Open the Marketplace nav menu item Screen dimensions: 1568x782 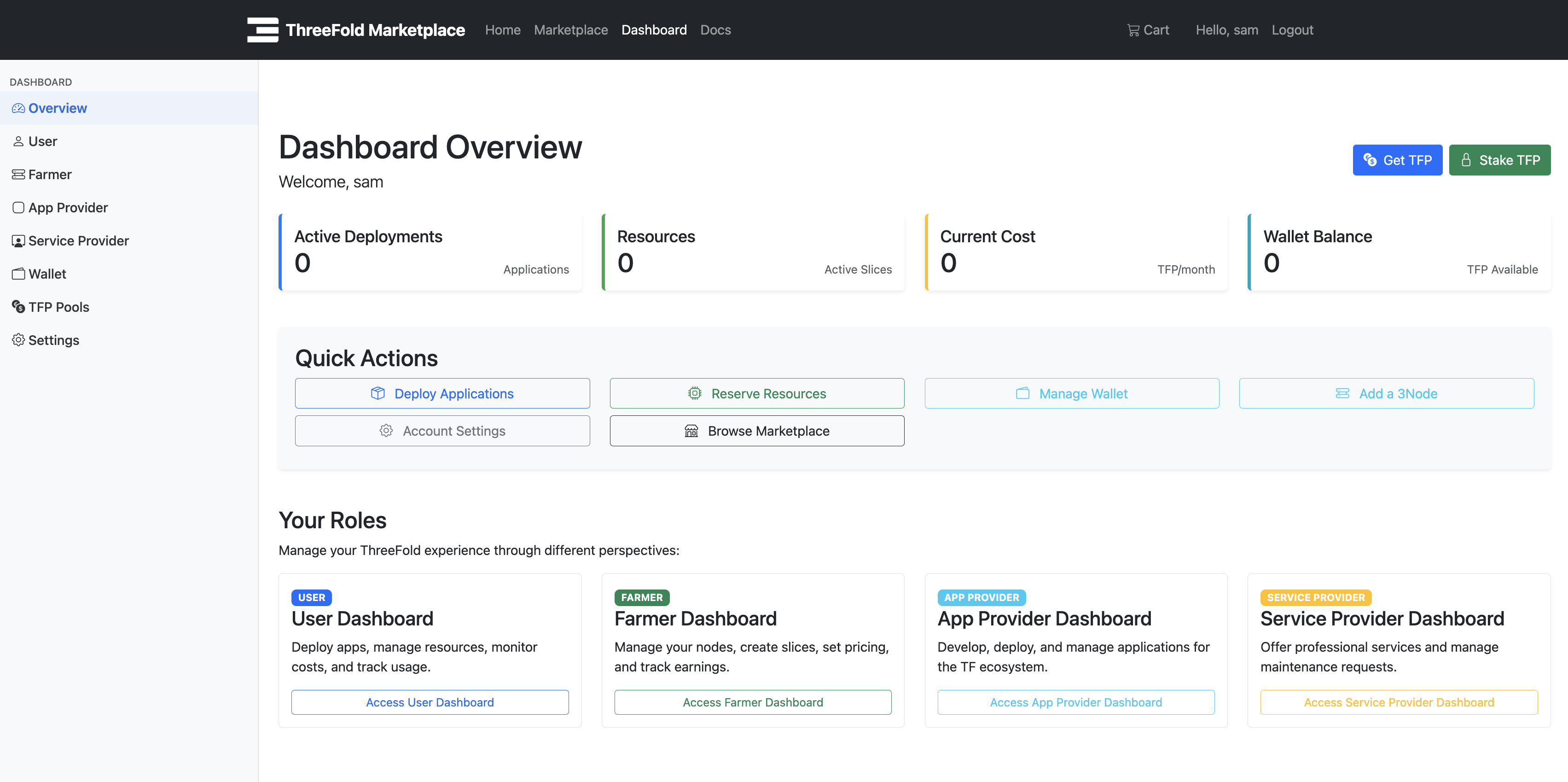coord(570,30)
